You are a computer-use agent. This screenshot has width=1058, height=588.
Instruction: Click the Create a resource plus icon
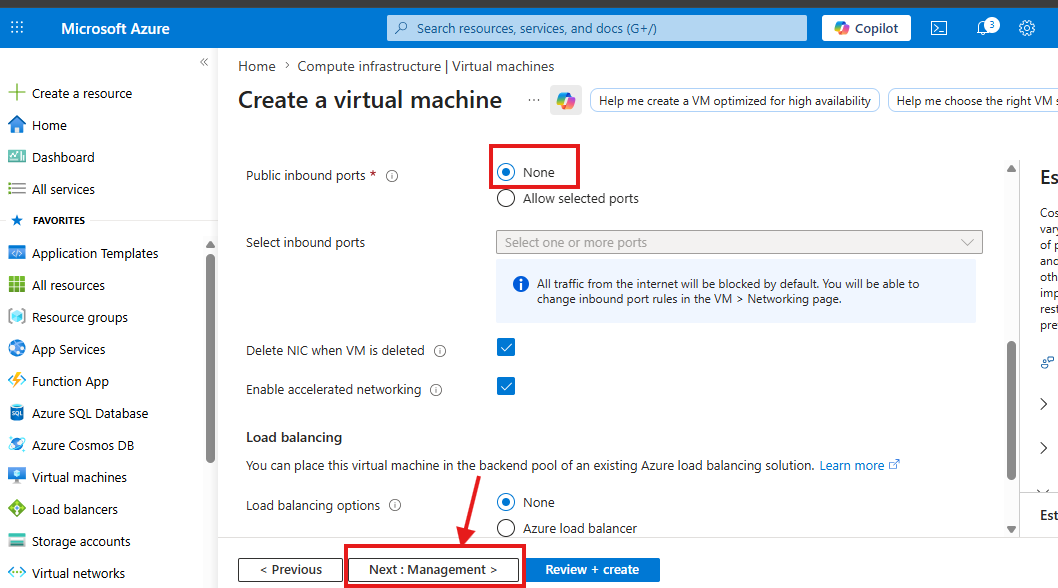pos(17,92)
